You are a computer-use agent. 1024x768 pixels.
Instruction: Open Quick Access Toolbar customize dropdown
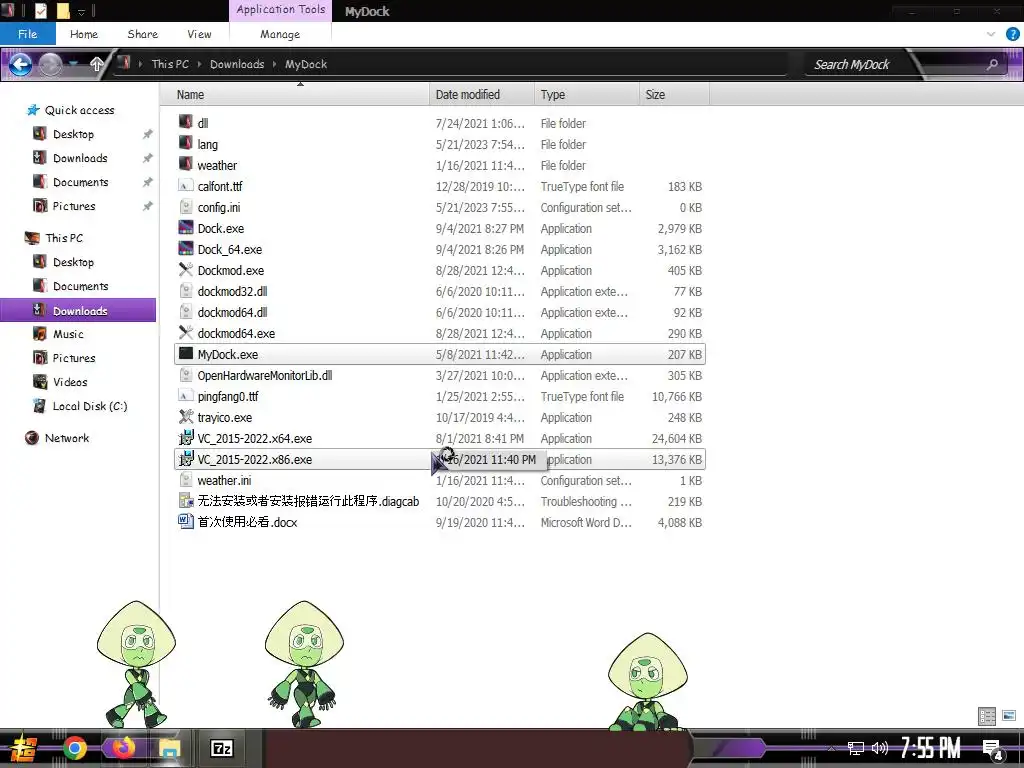point(82,11)
